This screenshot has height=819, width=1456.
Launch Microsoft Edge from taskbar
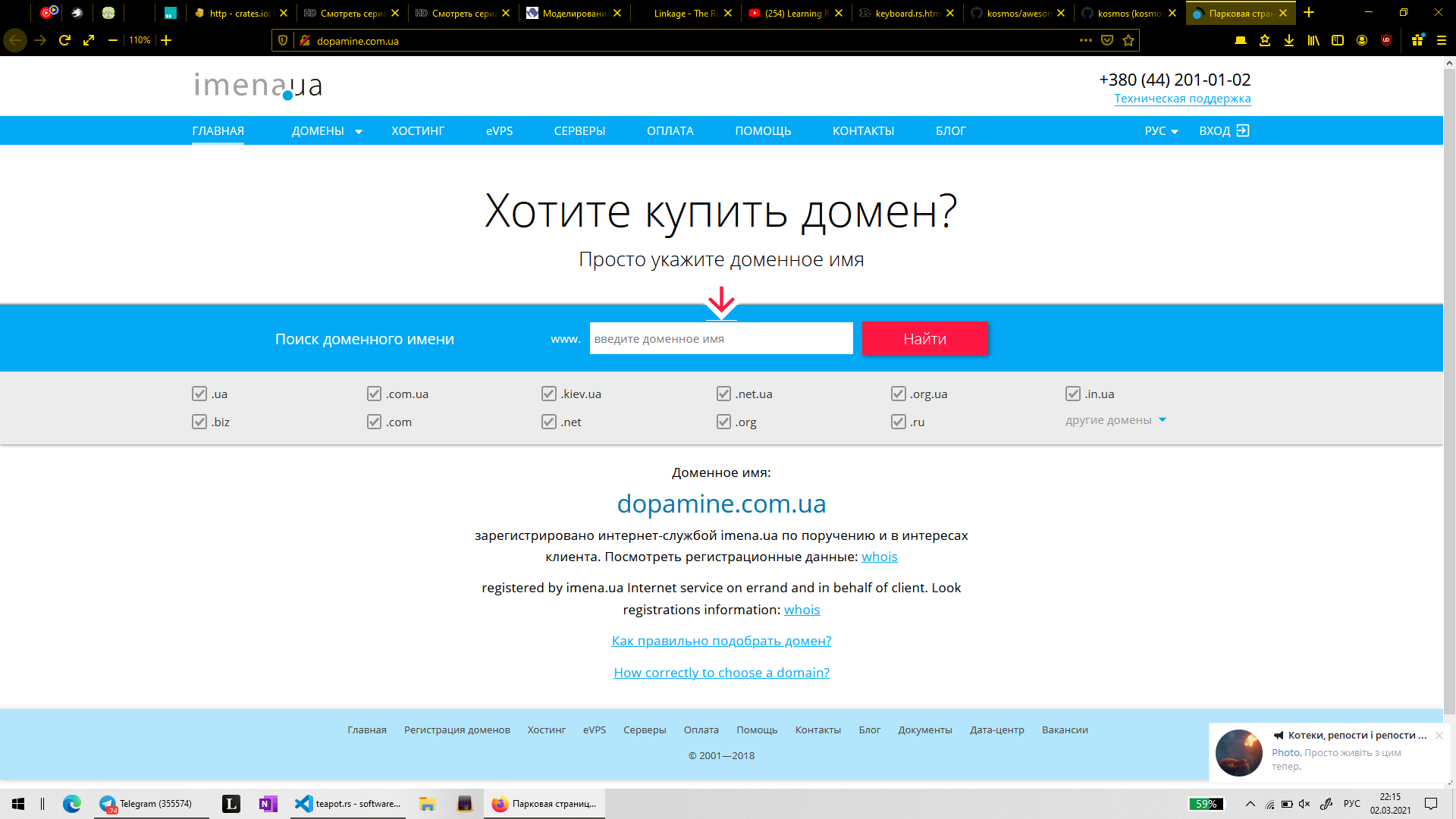pyautogui.click(x=72, y=804)
